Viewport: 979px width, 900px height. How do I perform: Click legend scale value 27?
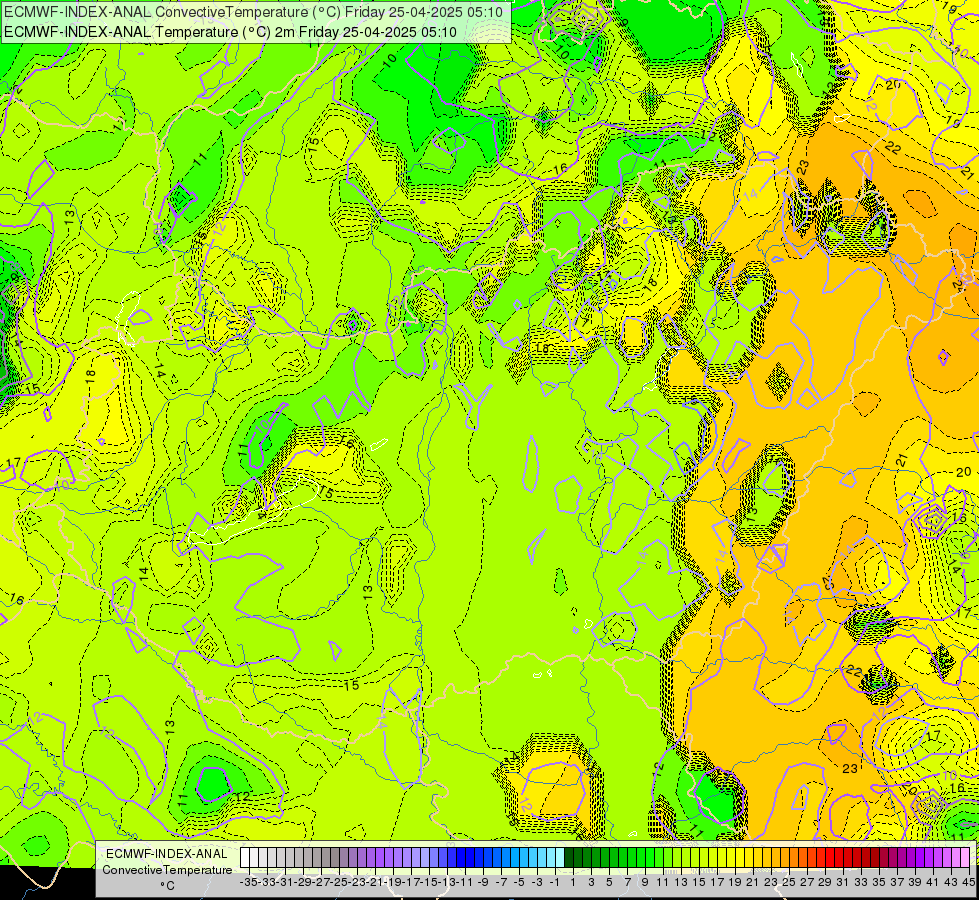pos(807,882)
